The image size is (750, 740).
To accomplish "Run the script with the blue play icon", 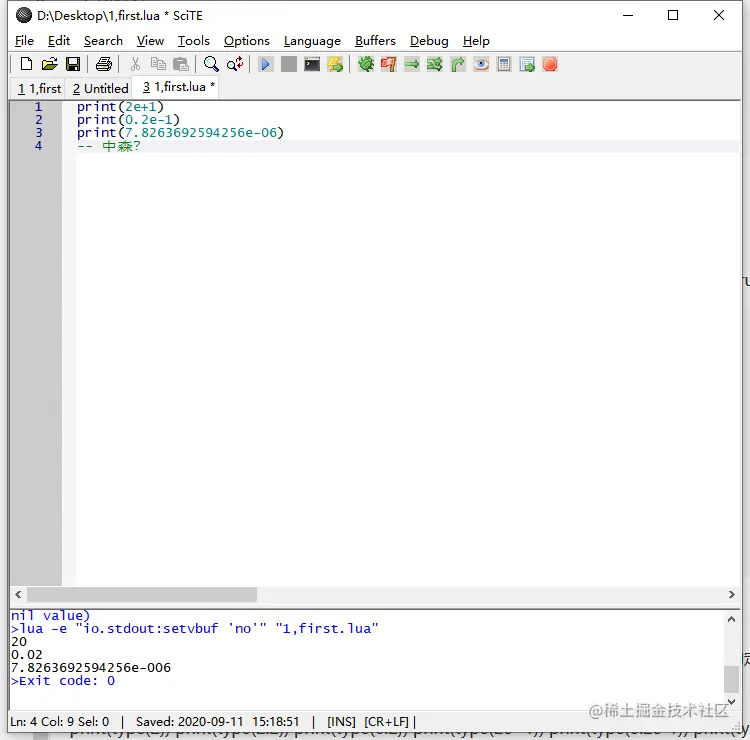I will (x=265, y=64).
